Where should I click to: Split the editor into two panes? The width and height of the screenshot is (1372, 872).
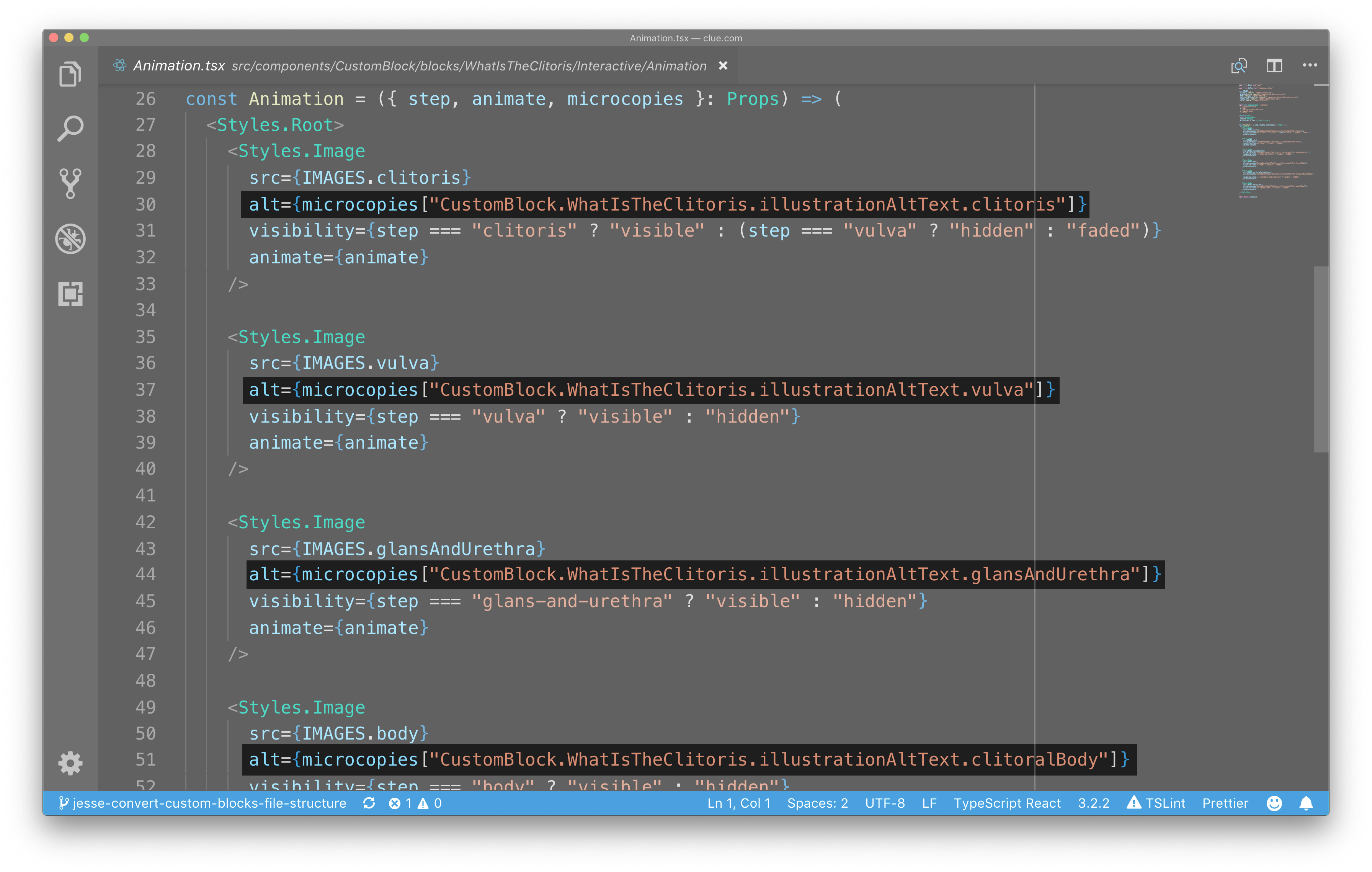pos(1274,65)
